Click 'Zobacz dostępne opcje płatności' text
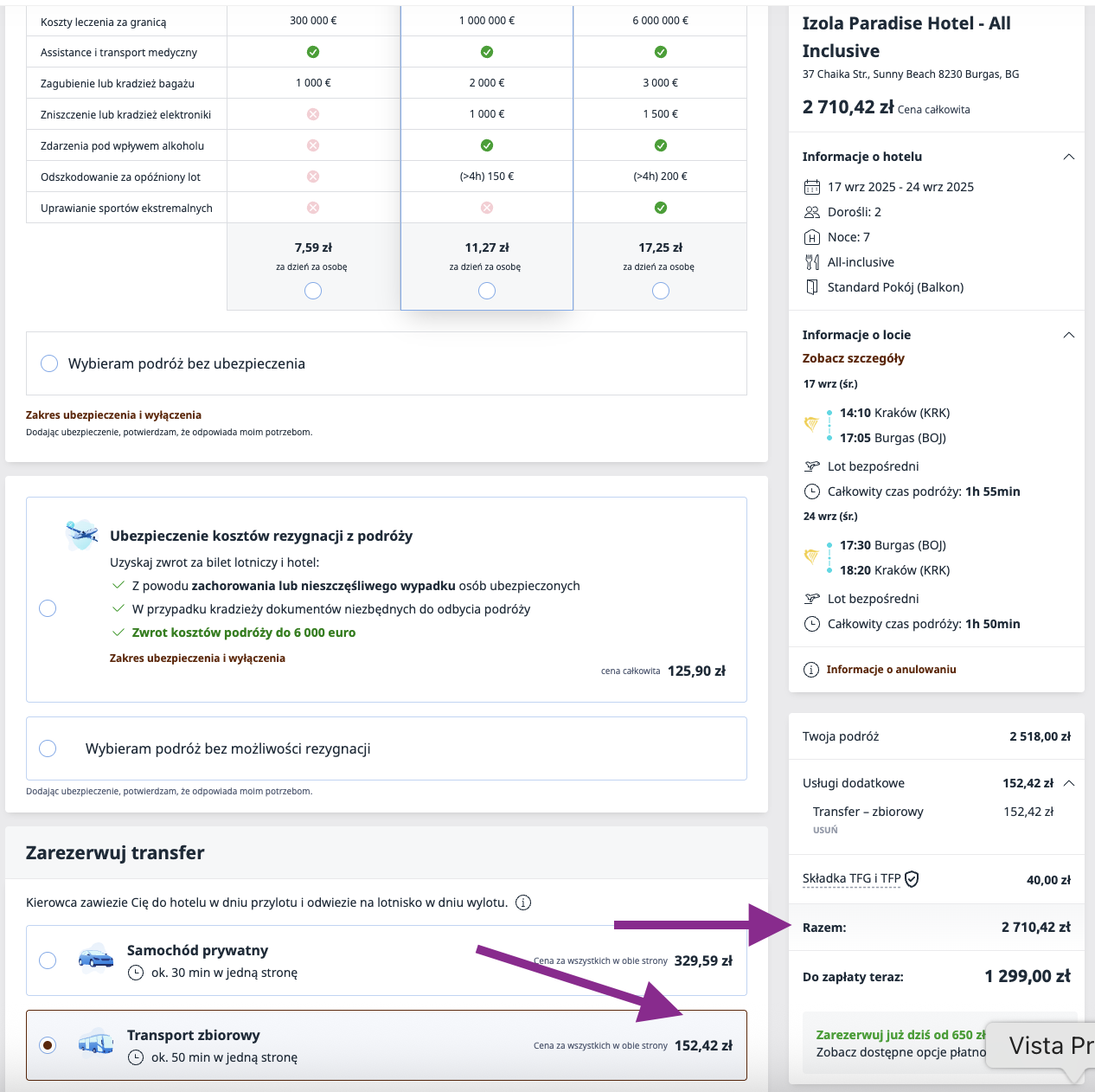The height and width of the screenshot is (1092, 1095). point(901,1052)
